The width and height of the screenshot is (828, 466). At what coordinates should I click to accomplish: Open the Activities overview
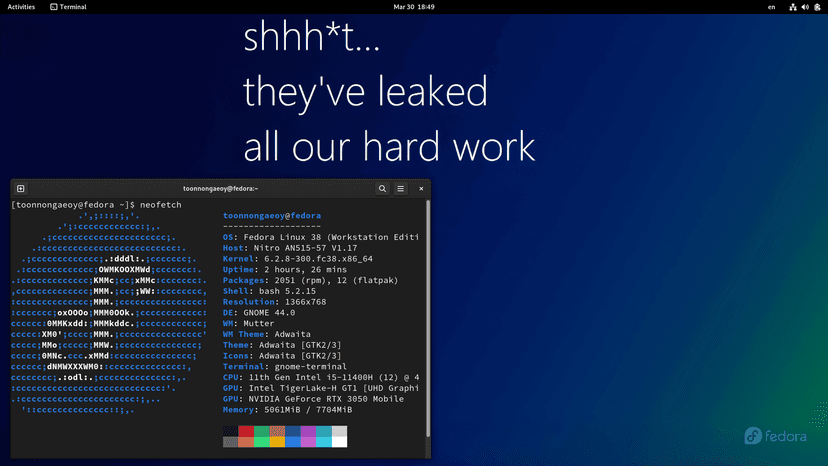tap(21, 7)
